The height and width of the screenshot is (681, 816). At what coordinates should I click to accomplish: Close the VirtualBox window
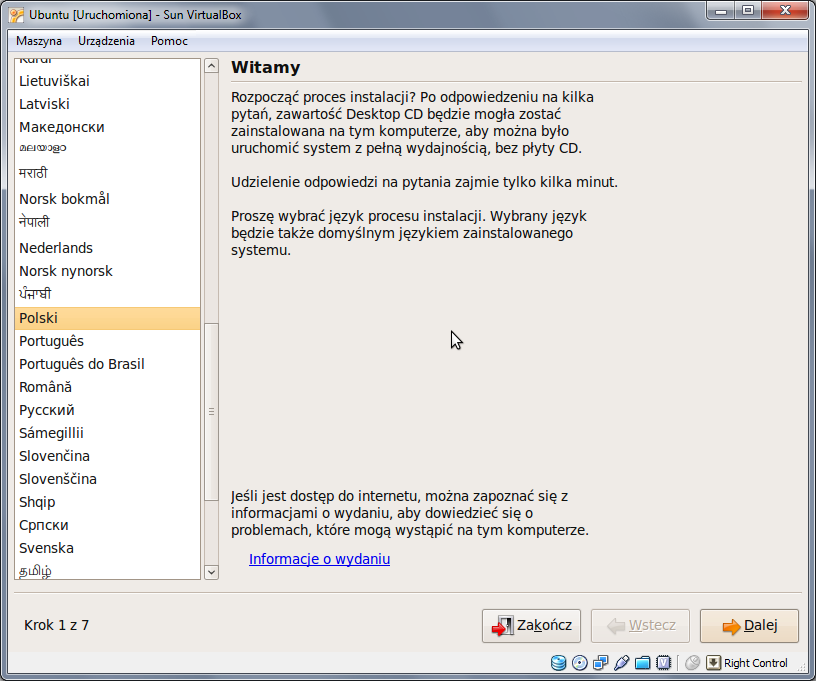(x=785, y=10)
